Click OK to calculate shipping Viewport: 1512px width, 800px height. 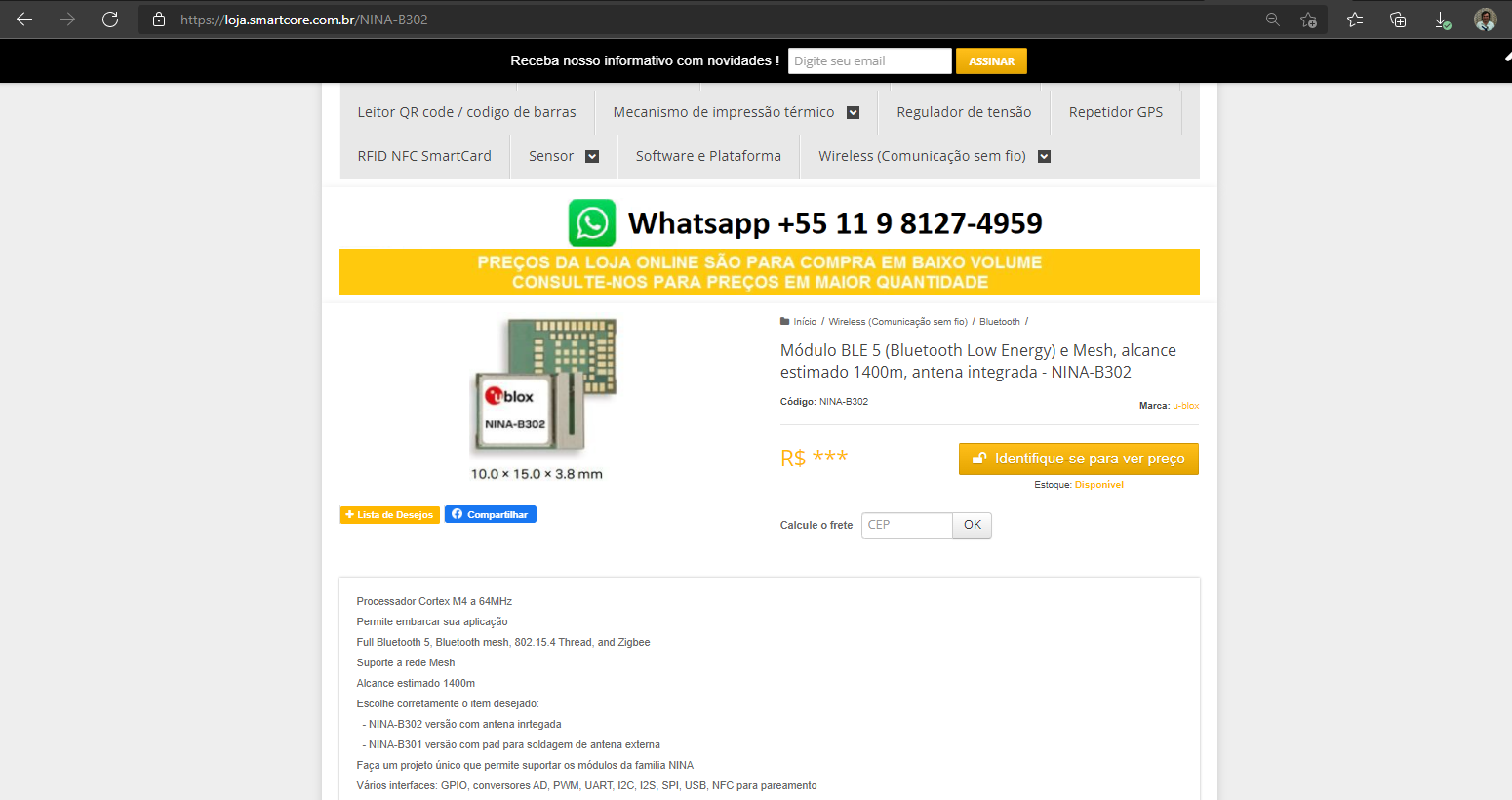click(x=973, y=525)
